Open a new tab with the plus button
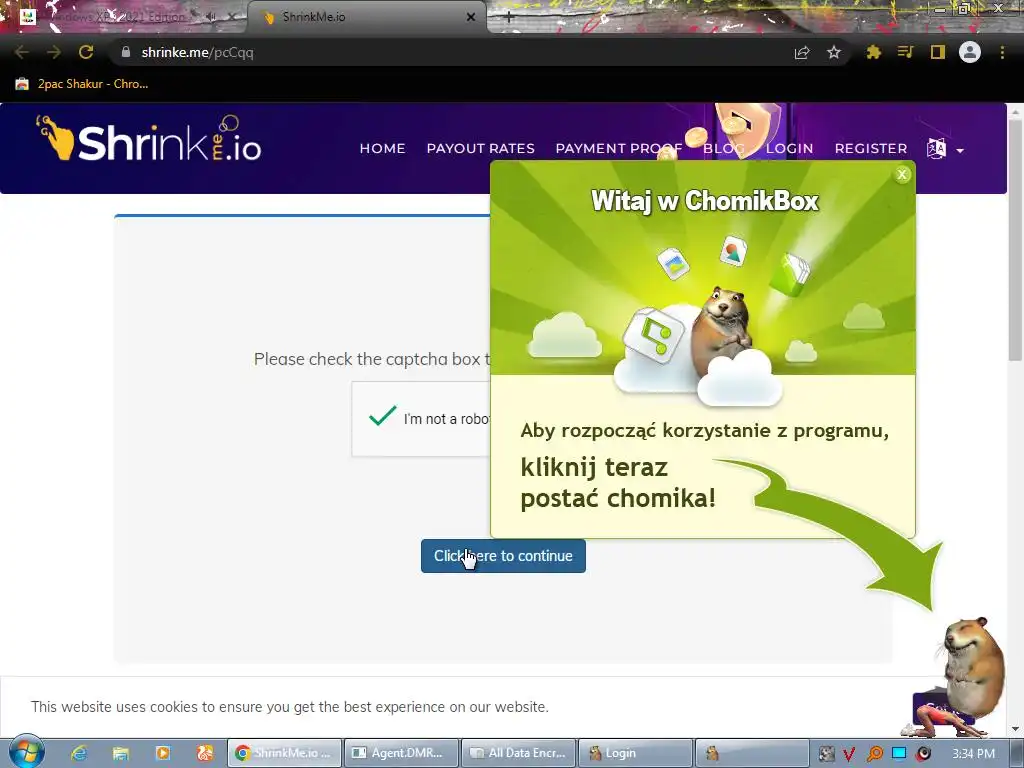The image size is (1024, 768). click(509, 17)
